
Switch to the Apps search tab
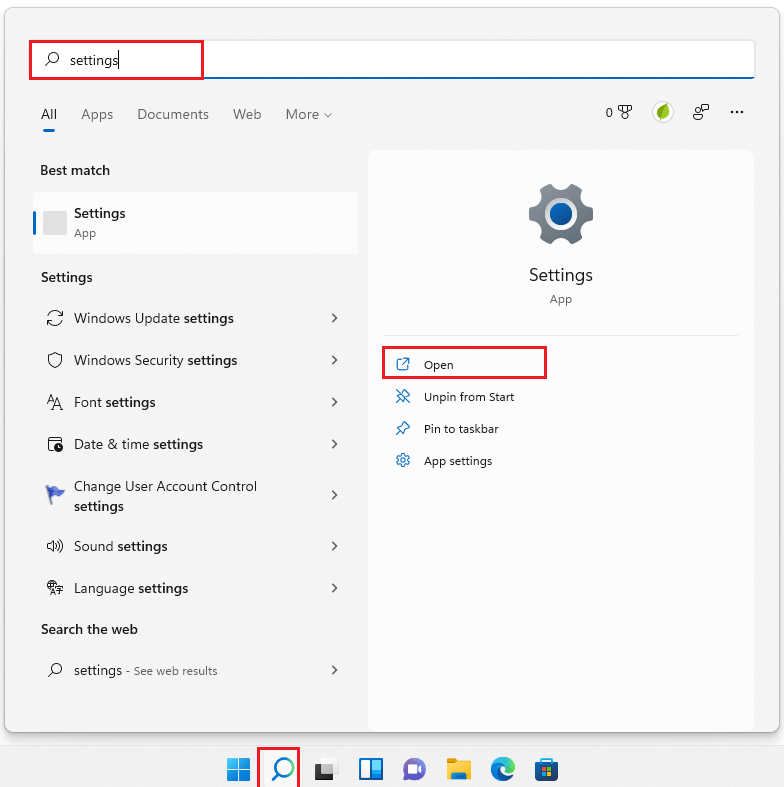(x=97, y=114)
